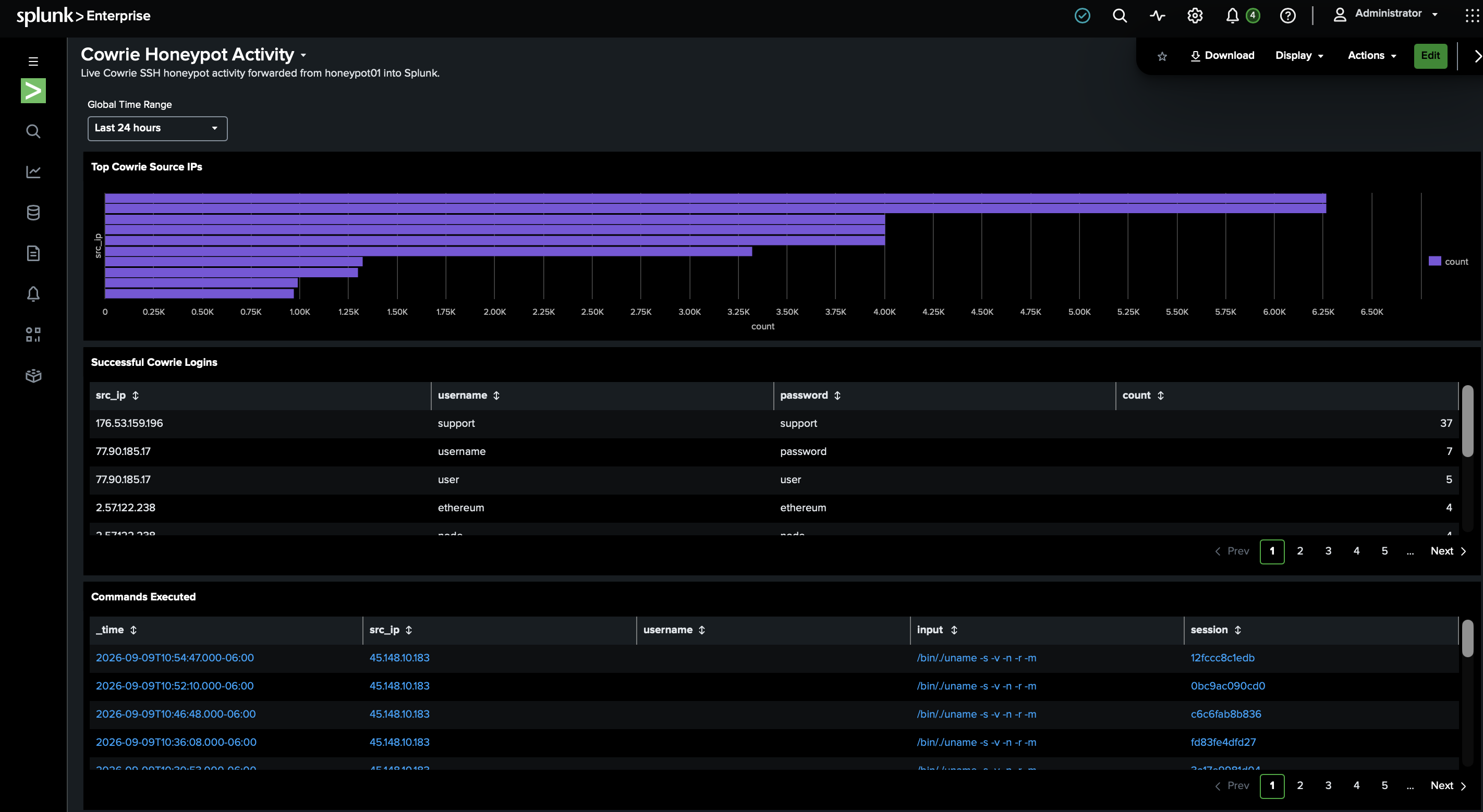Viewport: 1483px width, 812px height.
Task: Open the apps grid dots icon
Action: point(1472,16)
